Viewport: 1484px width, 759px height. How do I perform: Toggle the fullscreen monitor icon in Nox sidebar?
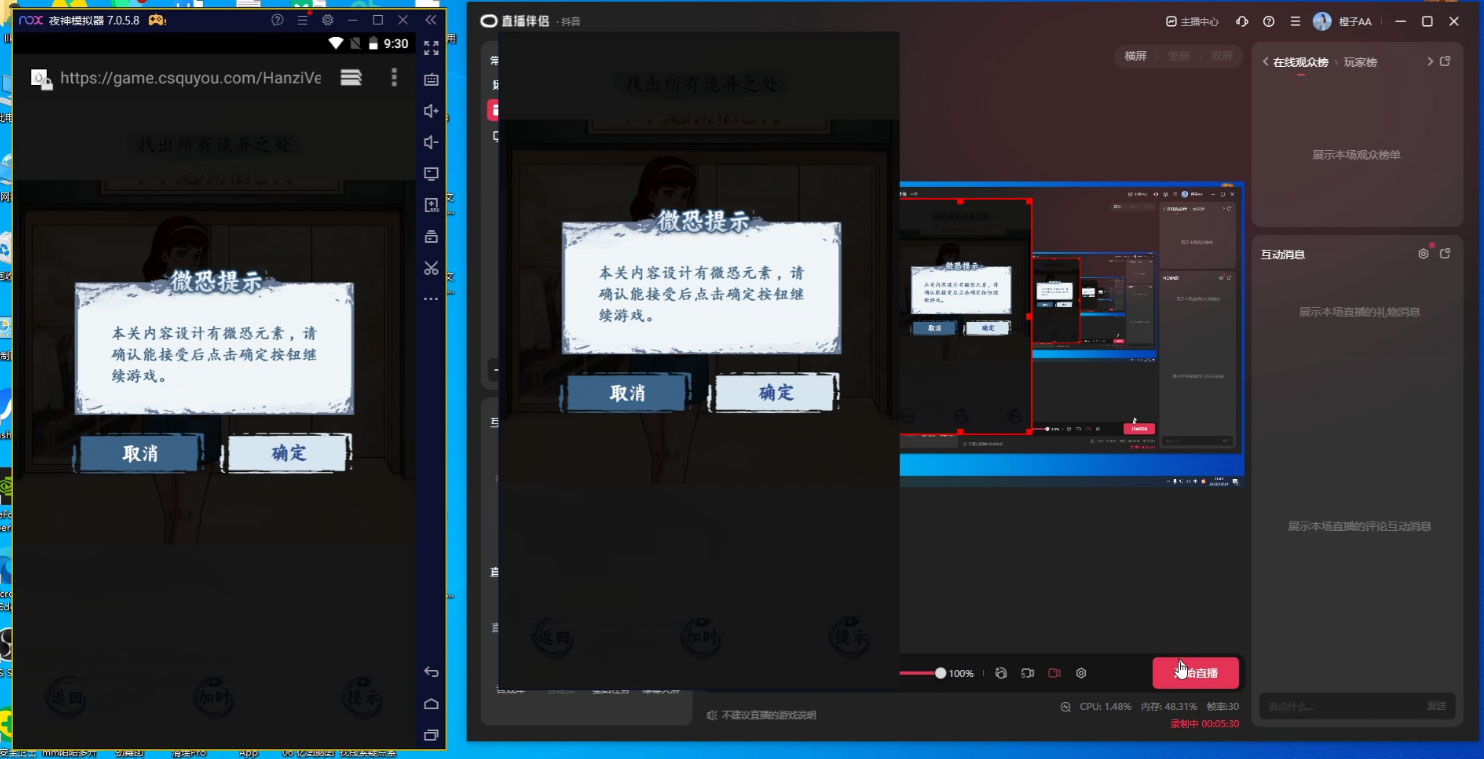(431, 172)
